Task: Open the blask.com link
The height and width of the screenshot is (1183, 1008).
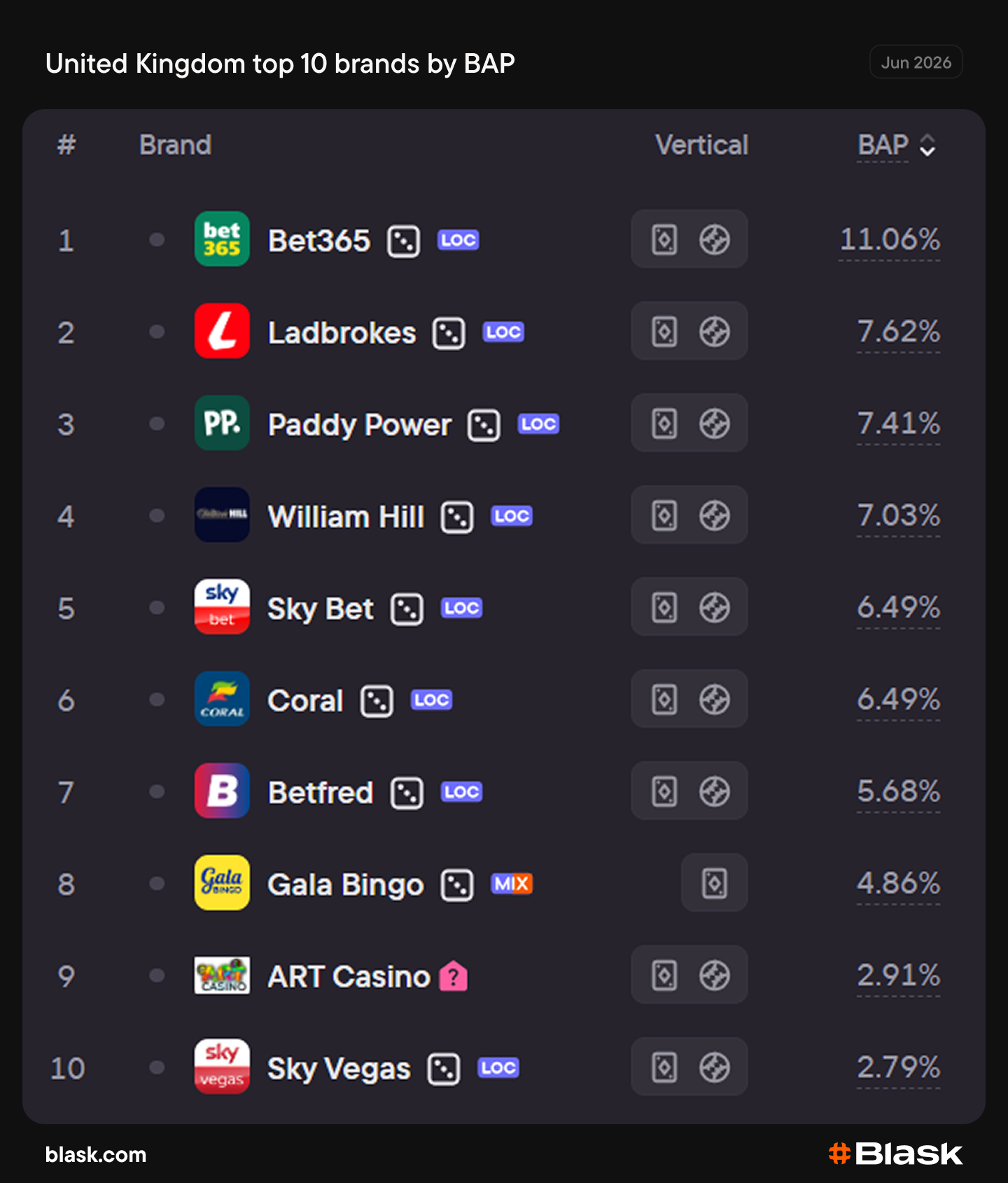Action: [96, 1154]
